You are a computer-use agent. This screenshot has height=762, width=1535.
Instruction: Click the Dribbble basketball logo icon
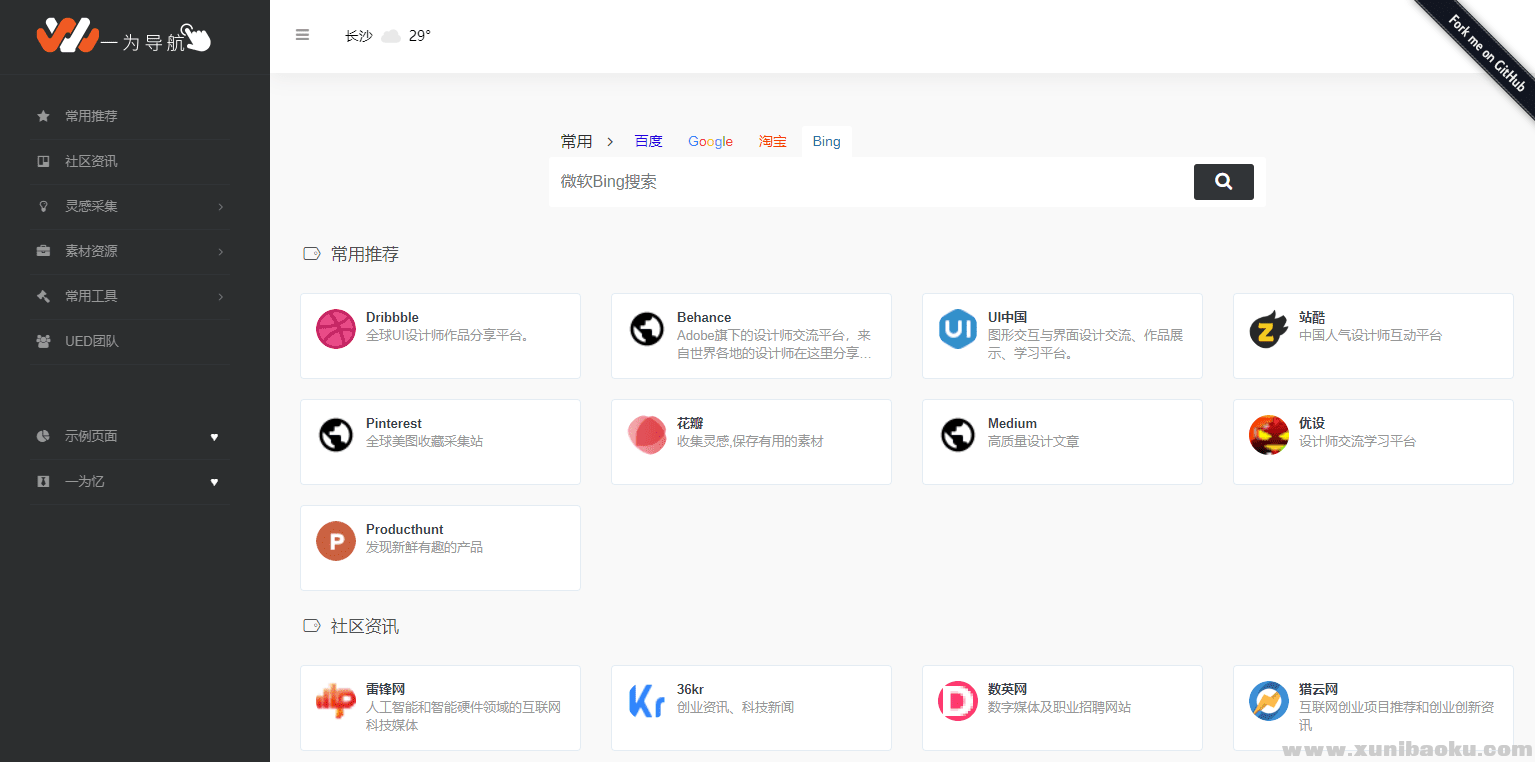pyautogui.click(x=336, y=329)
